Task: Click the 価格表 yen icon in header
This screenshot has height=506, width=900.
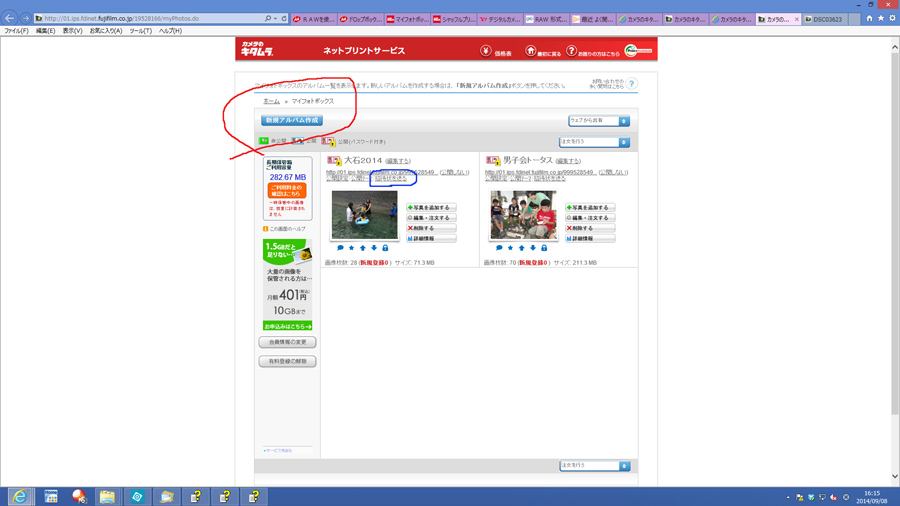Action: point(486,50)
